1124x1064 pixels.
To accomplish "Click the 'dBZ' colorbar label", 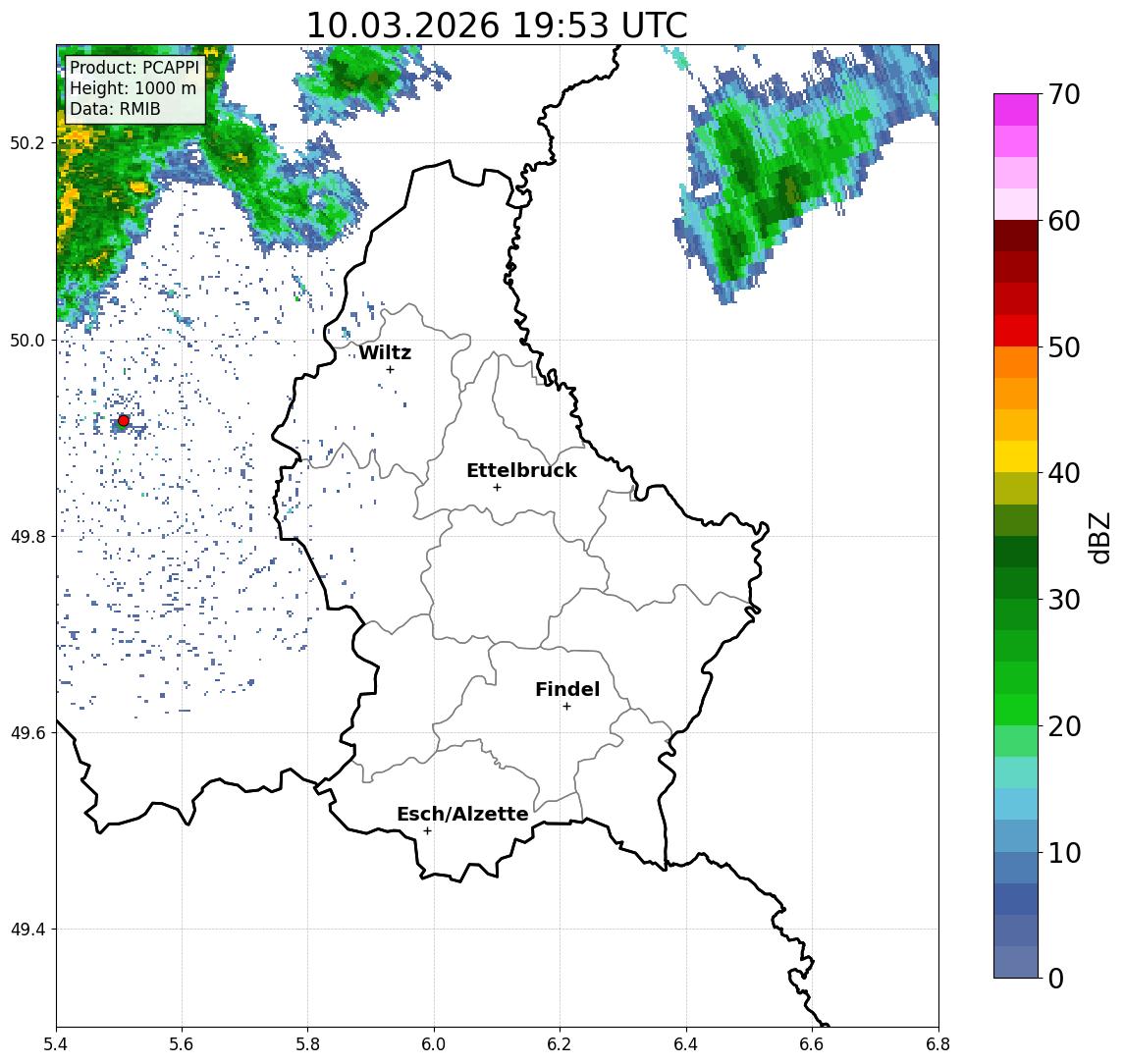I will [x=1098, y=538].
